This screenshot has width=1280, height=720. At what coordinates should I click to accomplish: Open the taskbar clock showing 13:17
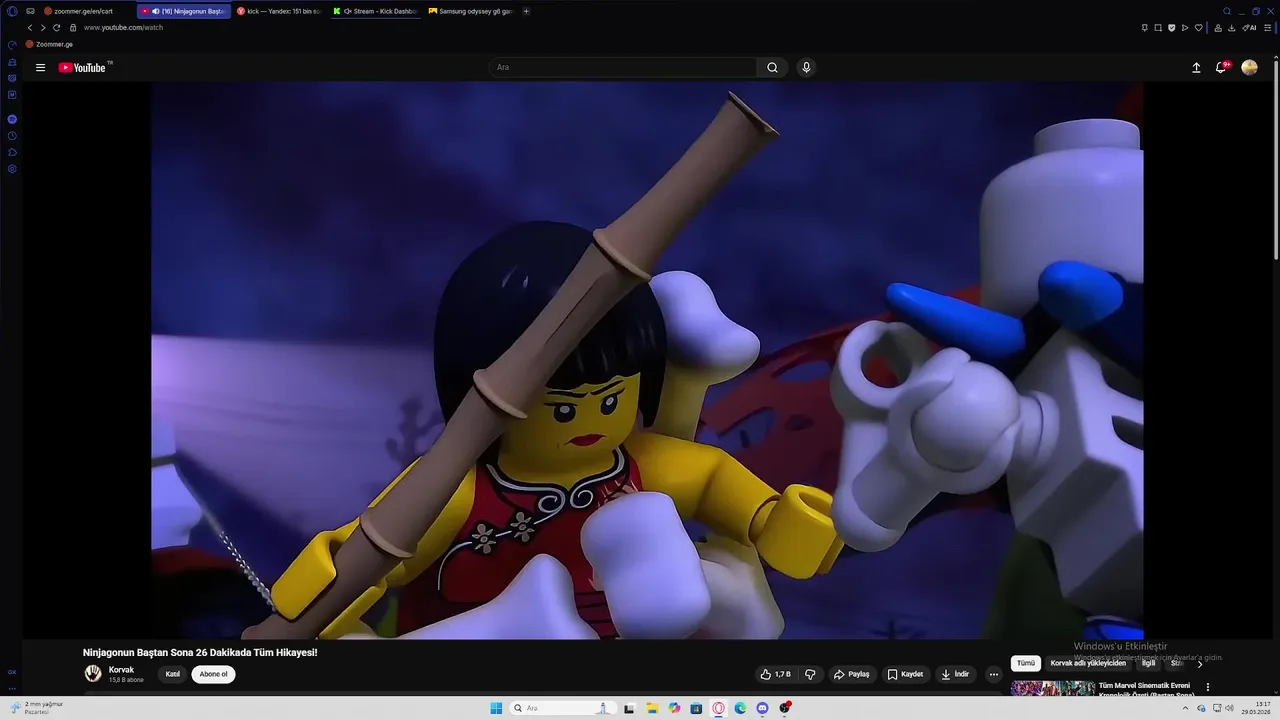(x=1256, y=708)
